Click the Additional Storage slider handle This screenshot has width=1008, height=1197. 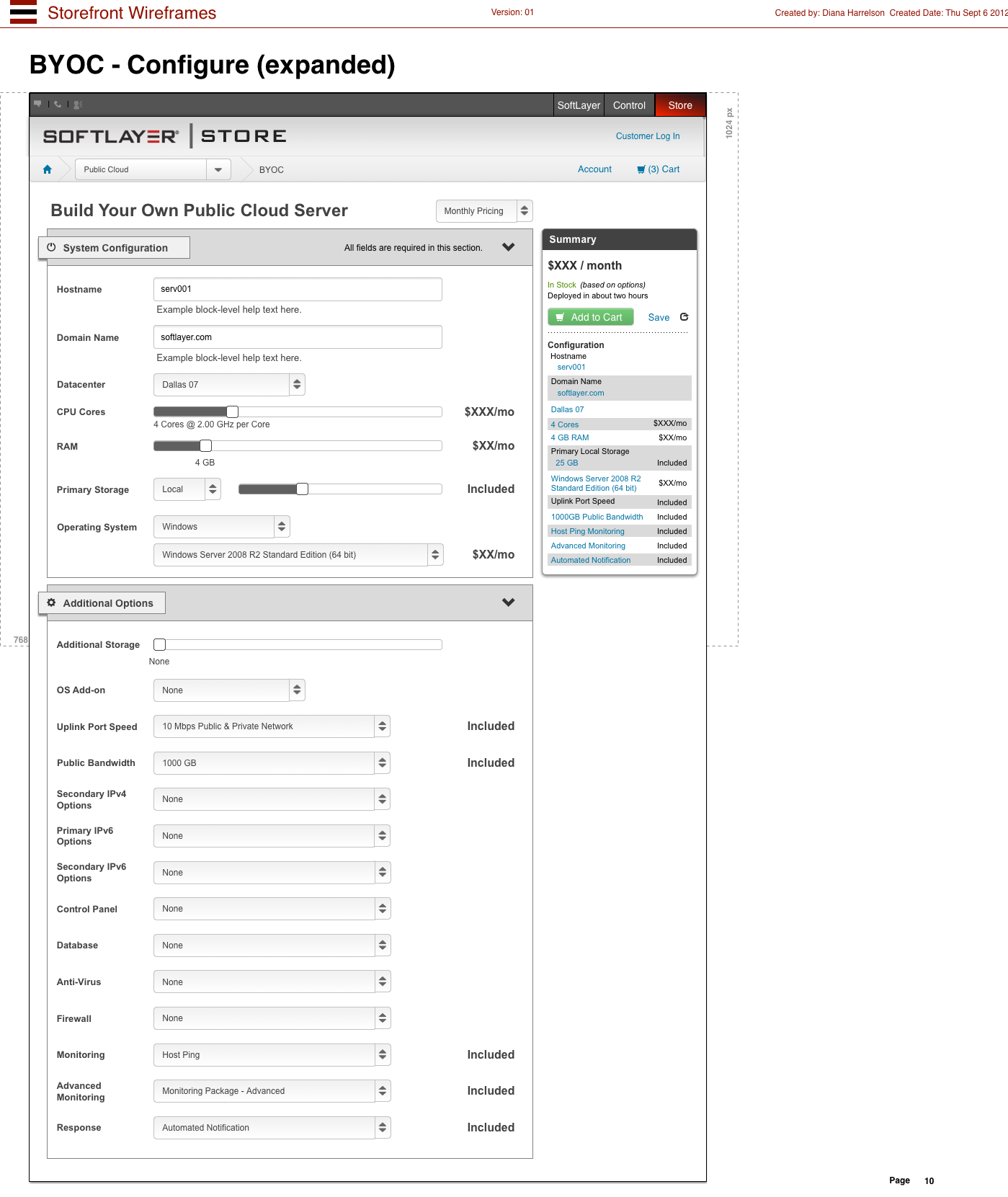[160, 644]
